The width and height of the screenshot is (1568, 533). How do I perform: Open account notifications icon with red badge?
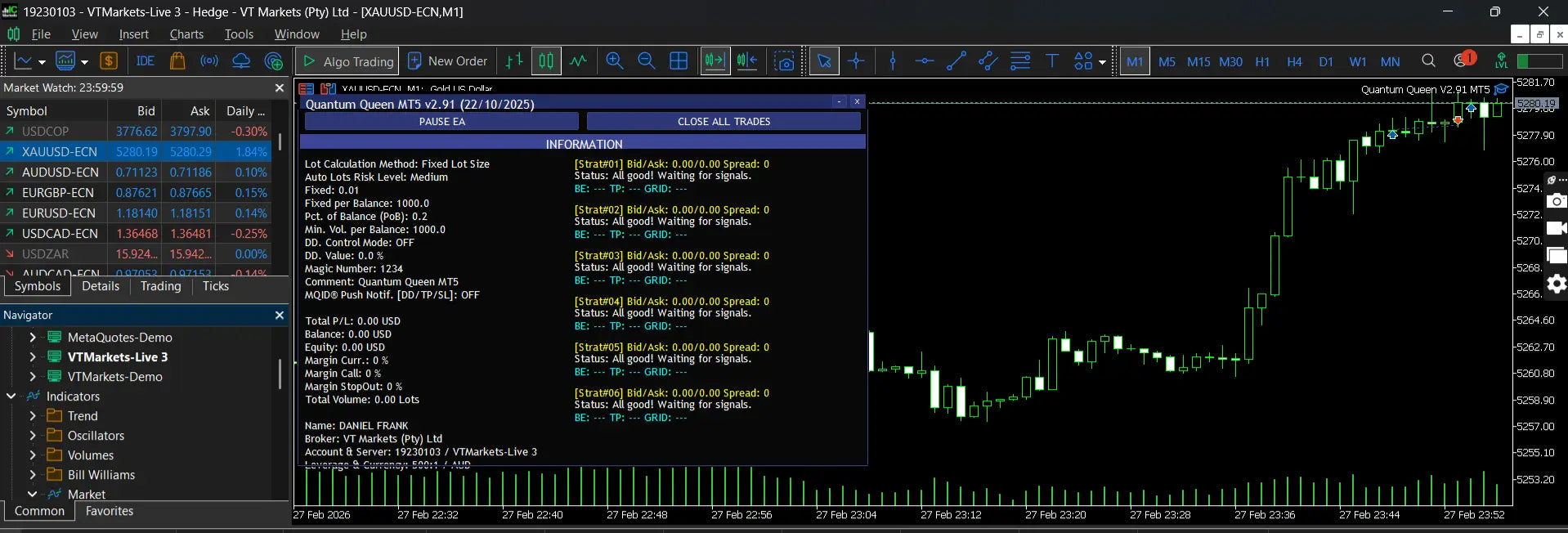[1463, 60]
